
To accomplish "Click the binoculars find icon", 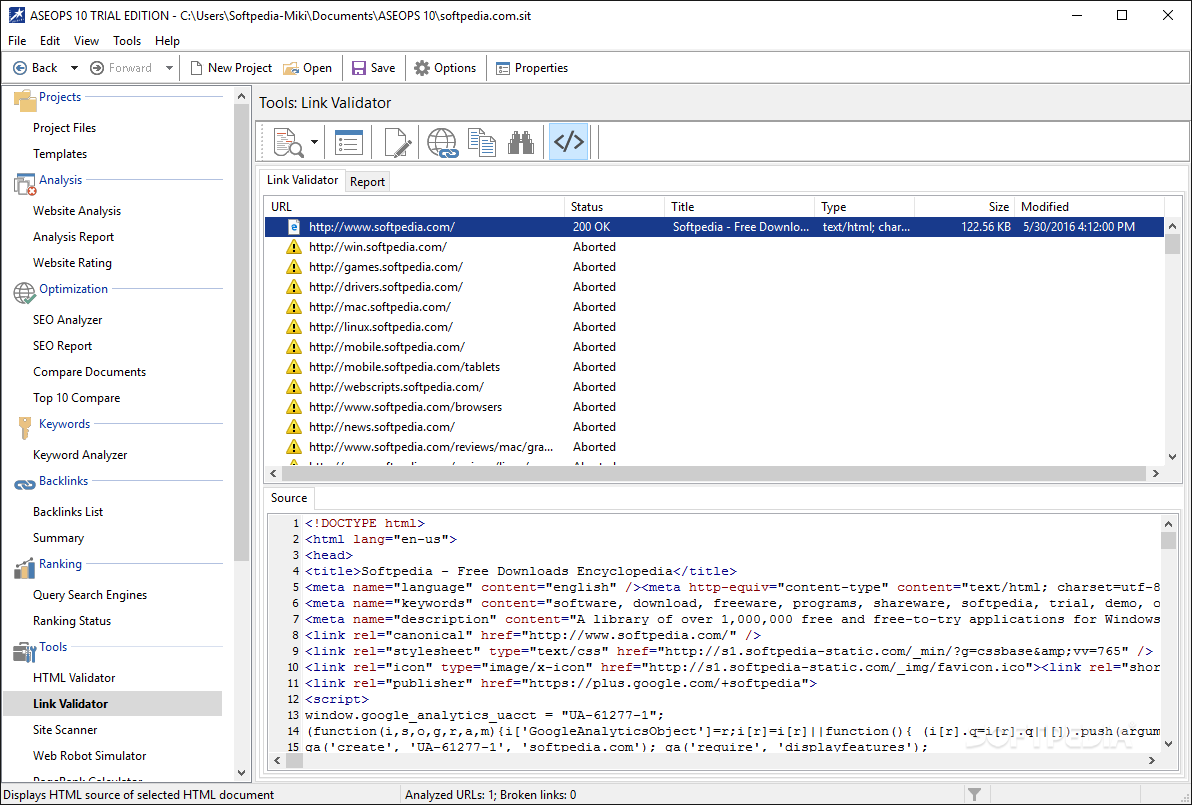I will (x=521, y=142).
